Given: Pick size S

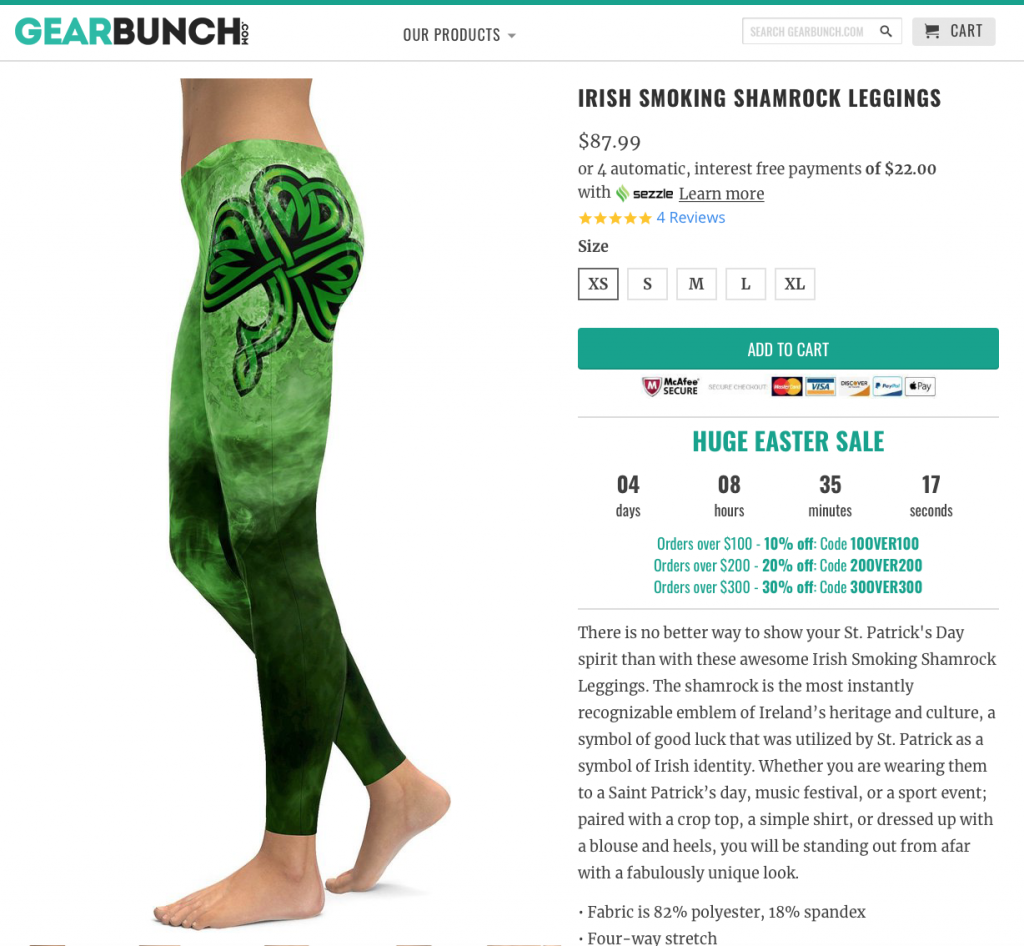Looking at the screenshot, I should coord(647,284).
